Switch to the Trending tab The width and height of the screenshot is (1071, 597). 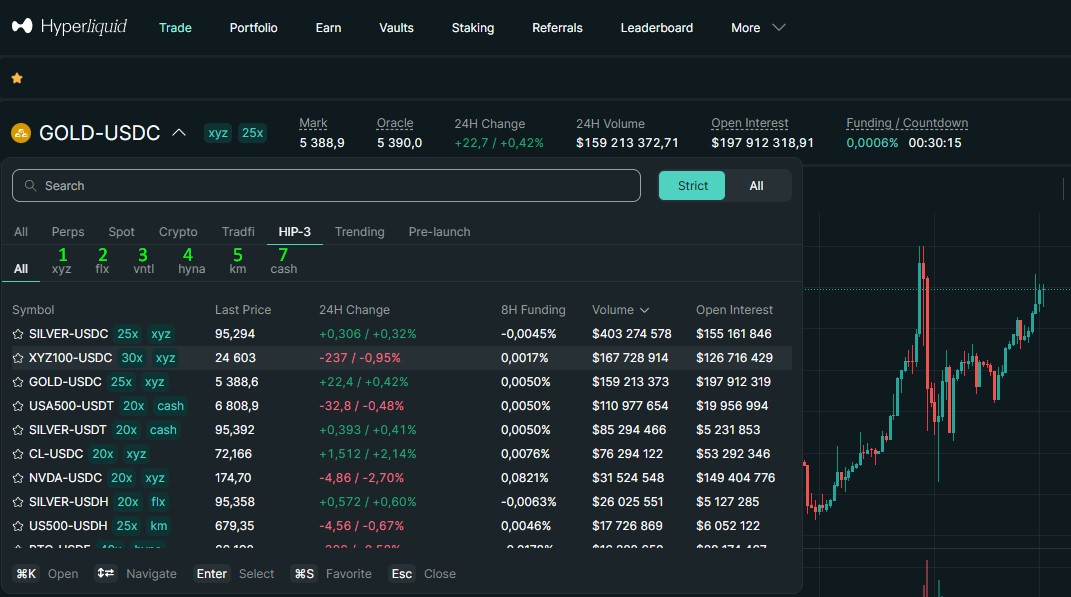coord(359,232)
